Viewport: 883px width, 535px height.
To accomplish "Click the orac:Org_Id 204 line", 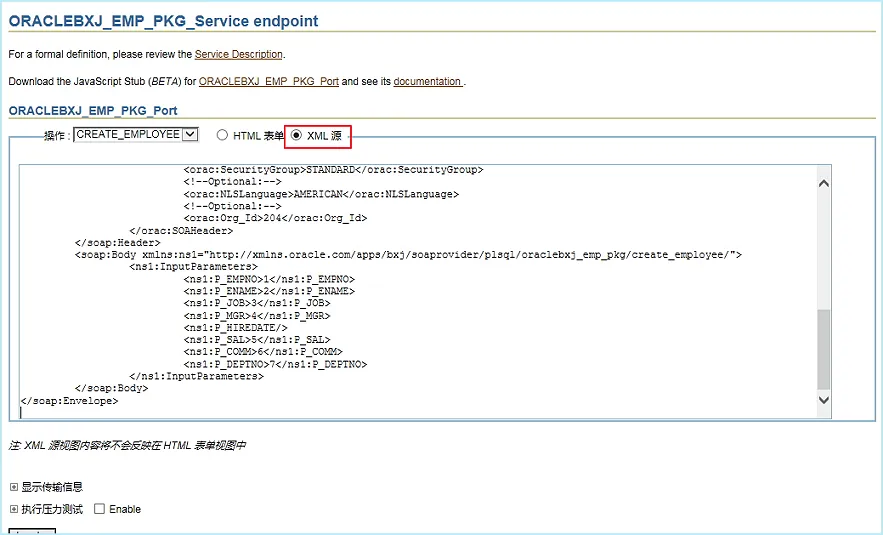I will coord(275,219).
